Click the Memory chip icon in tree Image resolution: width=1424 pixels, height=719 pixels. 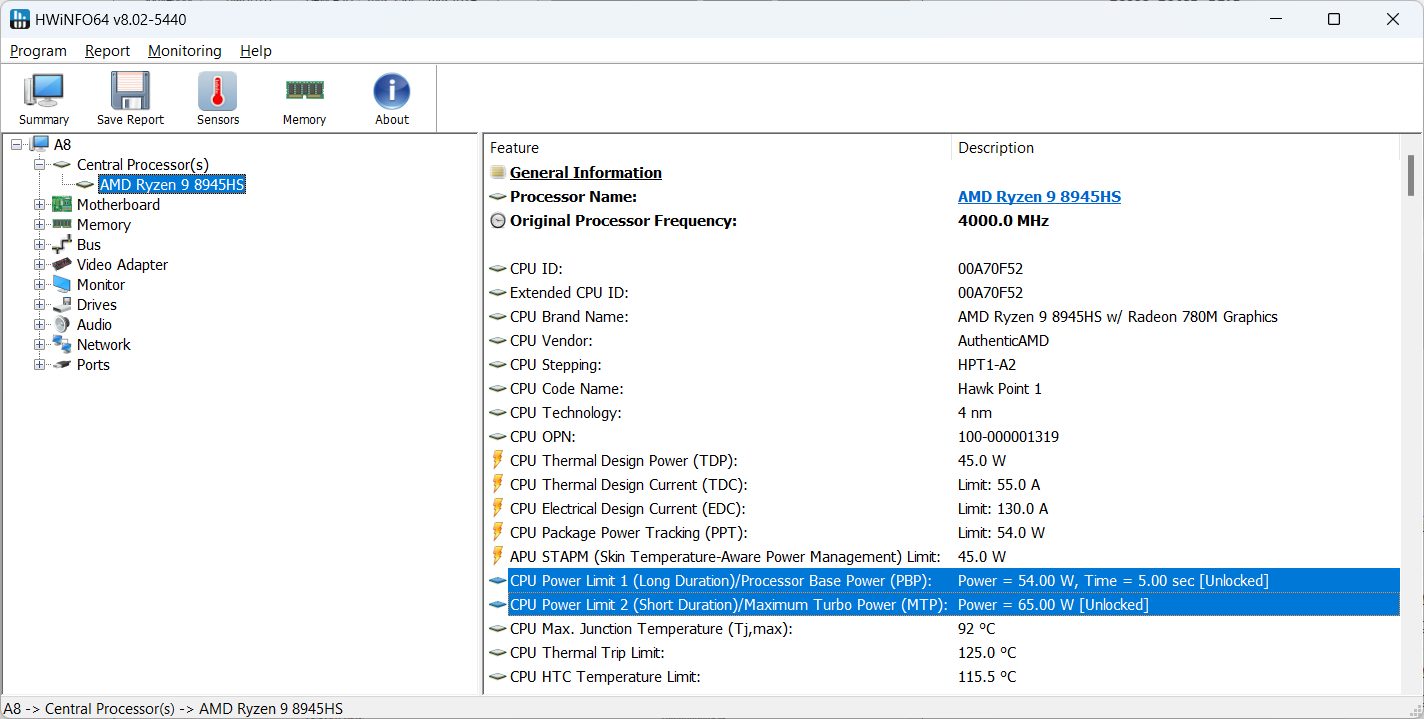tap(62, 224)
